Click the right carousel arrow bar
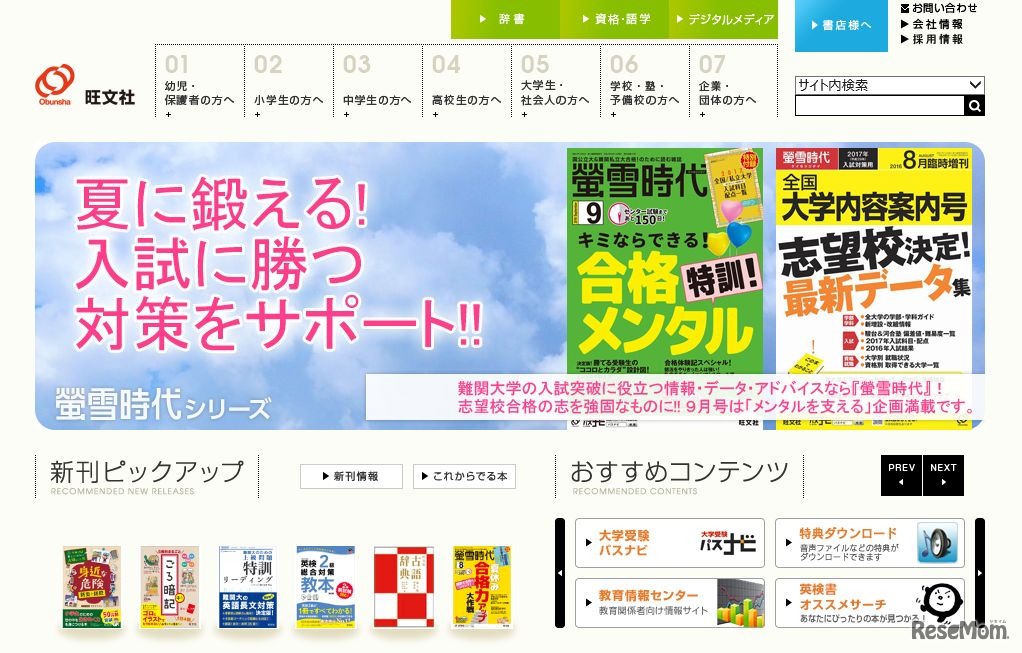 pyautogui.click(x=980, y=573)
